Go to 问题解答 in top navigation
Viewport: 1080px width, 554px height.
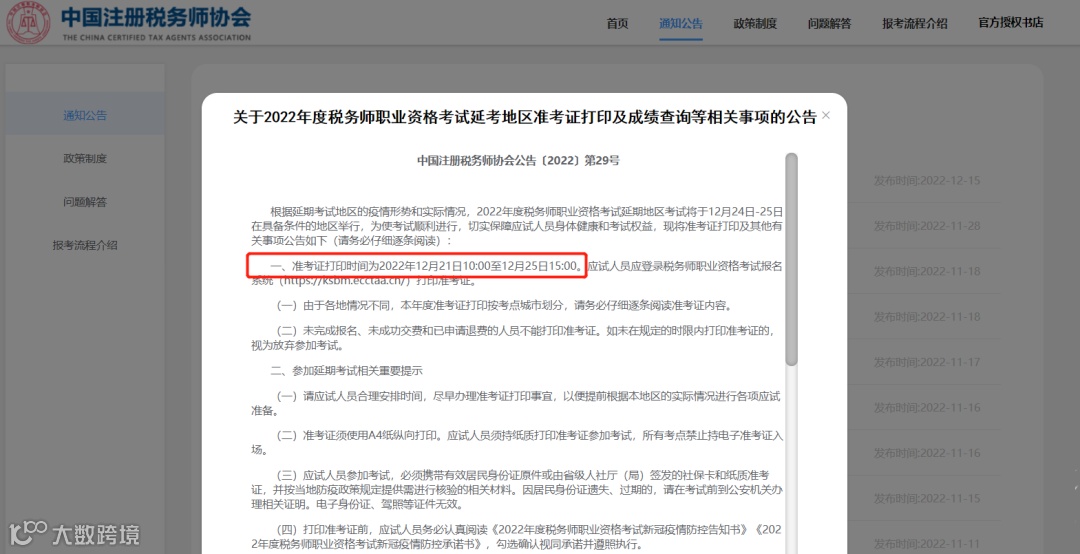click(829, 23)
